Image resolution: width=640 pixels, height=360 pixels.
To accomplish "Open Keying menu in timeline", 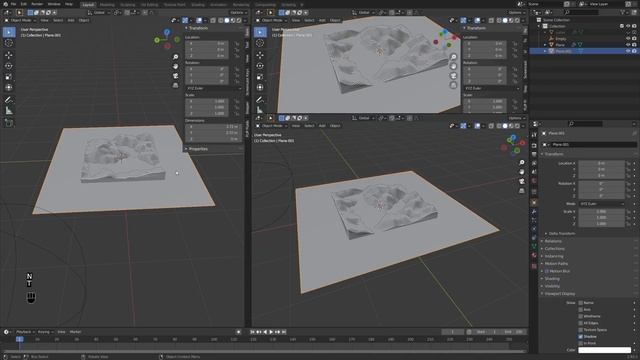I will [45, 332].
